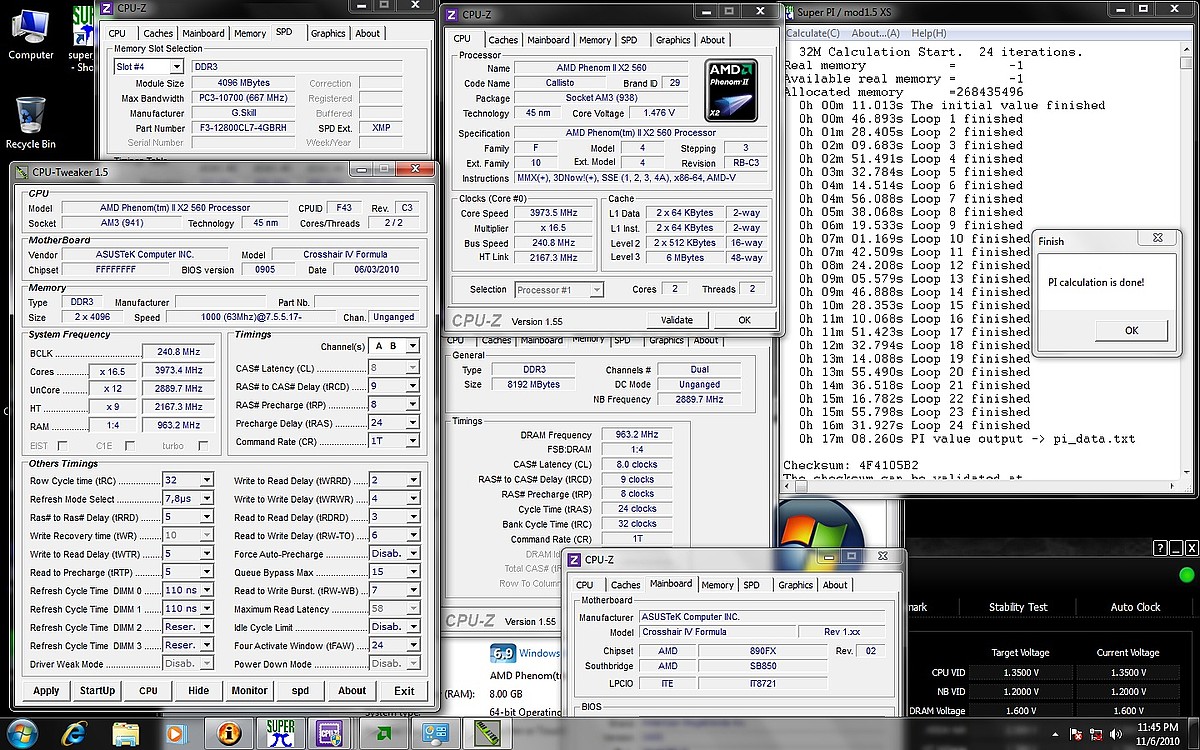This screenshot has width=1200, height=750.
Task: Toggle the turbo checkbox in CPU-Tweaker
Action: pos(203,446)
